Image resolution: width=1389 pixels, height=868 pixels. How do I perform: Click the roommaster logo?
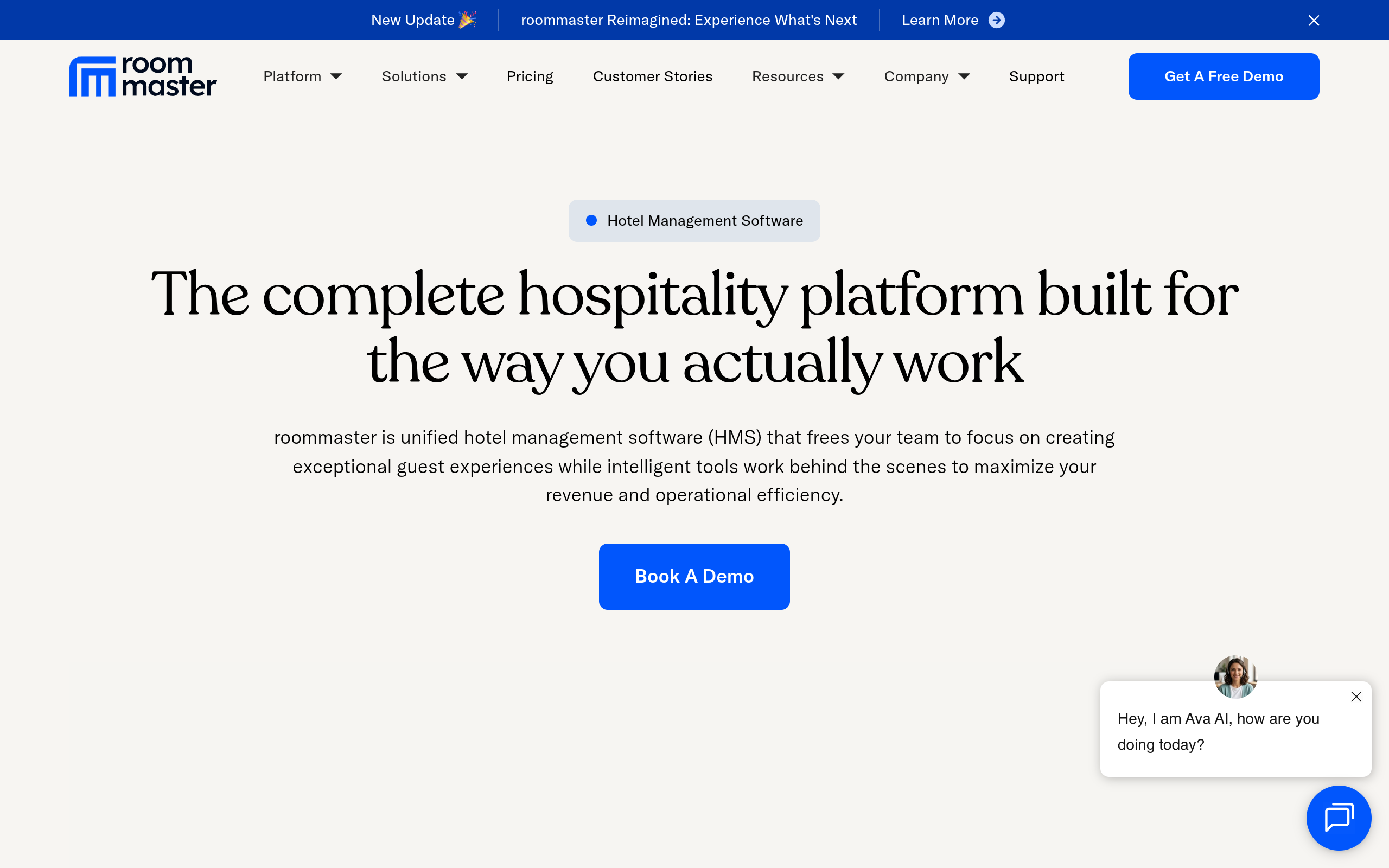(x=143, y=76)
